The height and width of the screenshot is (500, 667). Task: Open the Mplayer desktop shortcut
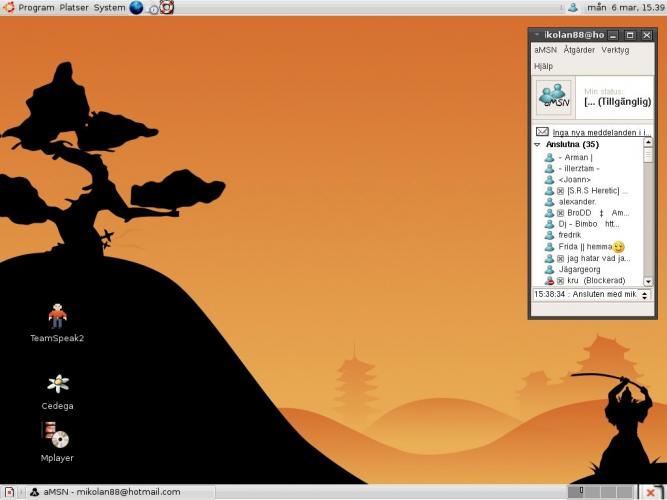click(56, 436)
